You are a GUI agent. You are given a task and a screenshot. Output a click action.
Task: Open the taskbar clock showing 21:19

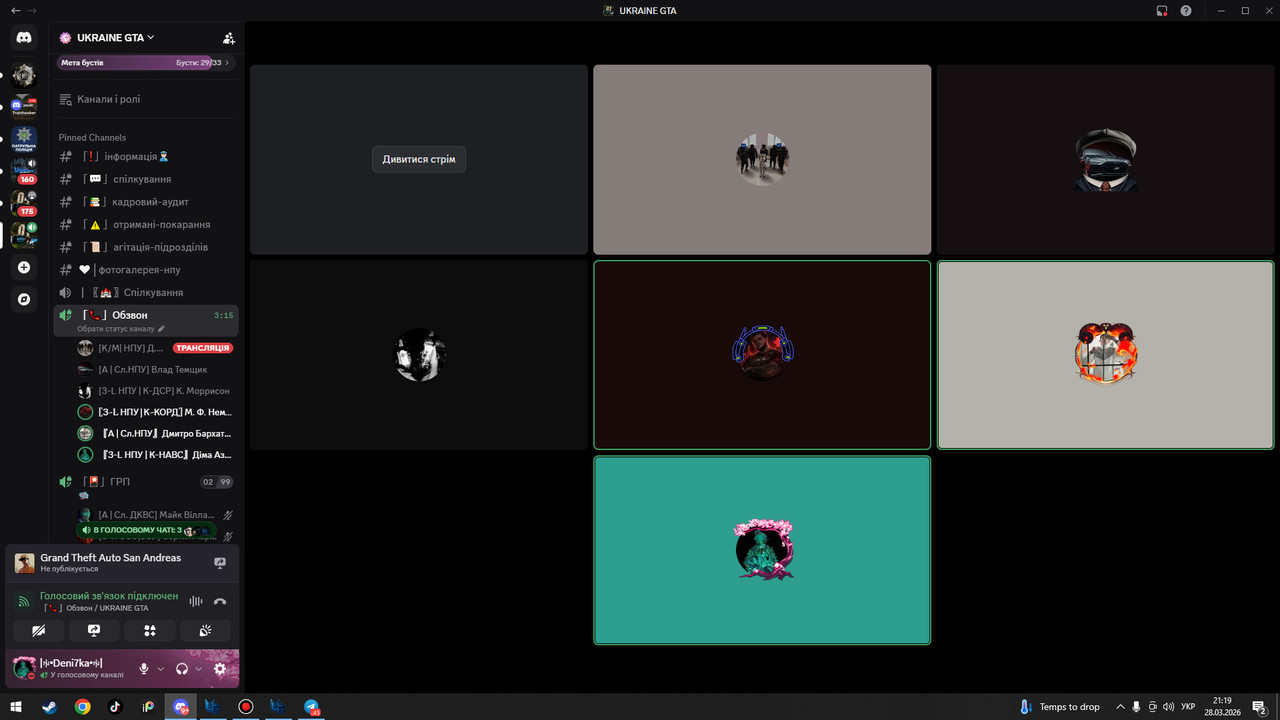click(1222, 707)
